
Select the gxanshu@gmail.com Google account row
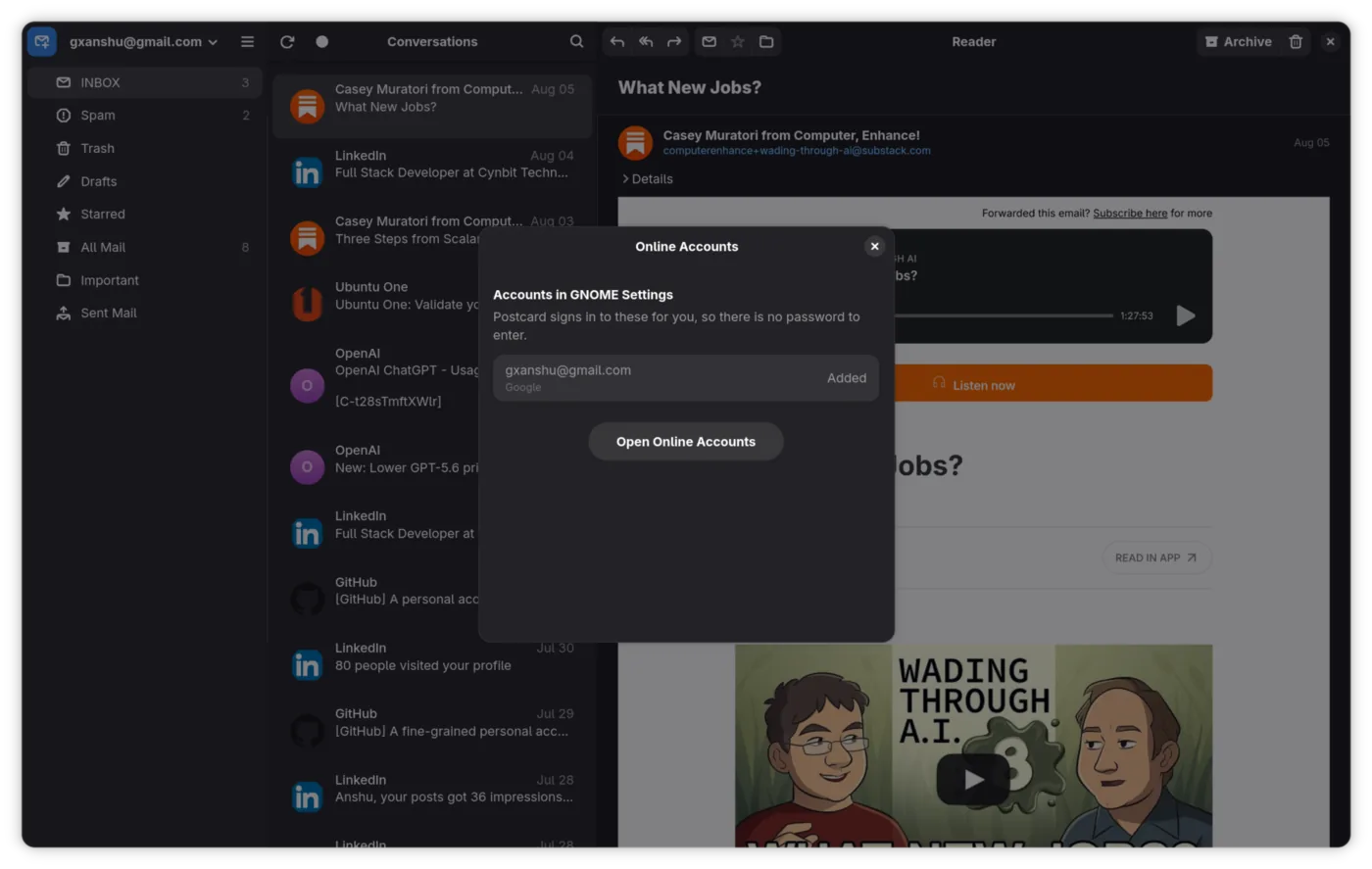tap(686, 378)
